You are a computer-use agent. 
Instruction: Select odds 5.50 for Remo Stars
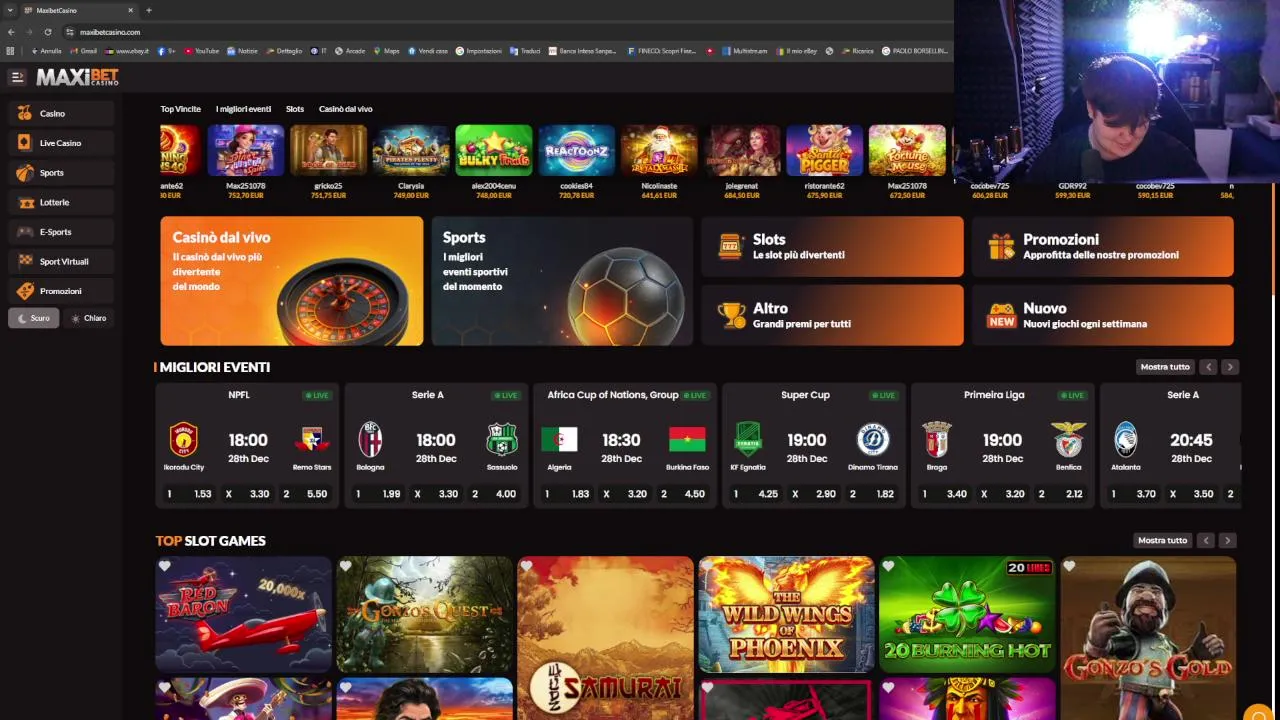pos(306,494)
